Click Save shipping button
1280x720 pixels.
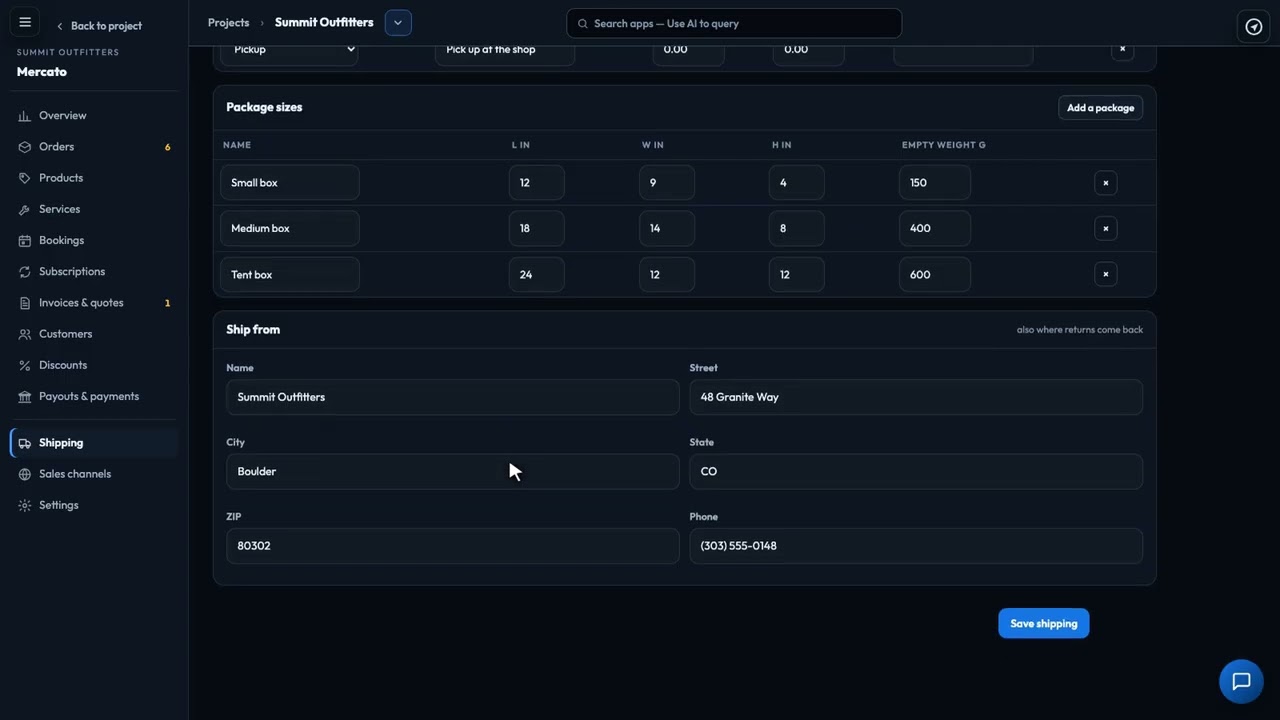(1043, 623)
